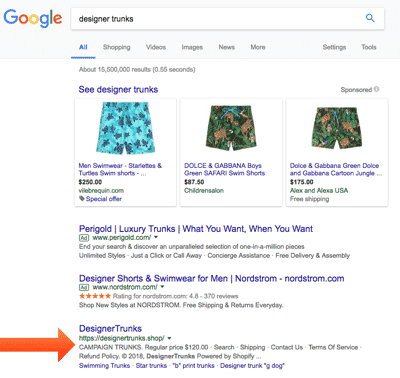Open the Settings menu
This screenshot has height=378, width=400.
(334, 47)
